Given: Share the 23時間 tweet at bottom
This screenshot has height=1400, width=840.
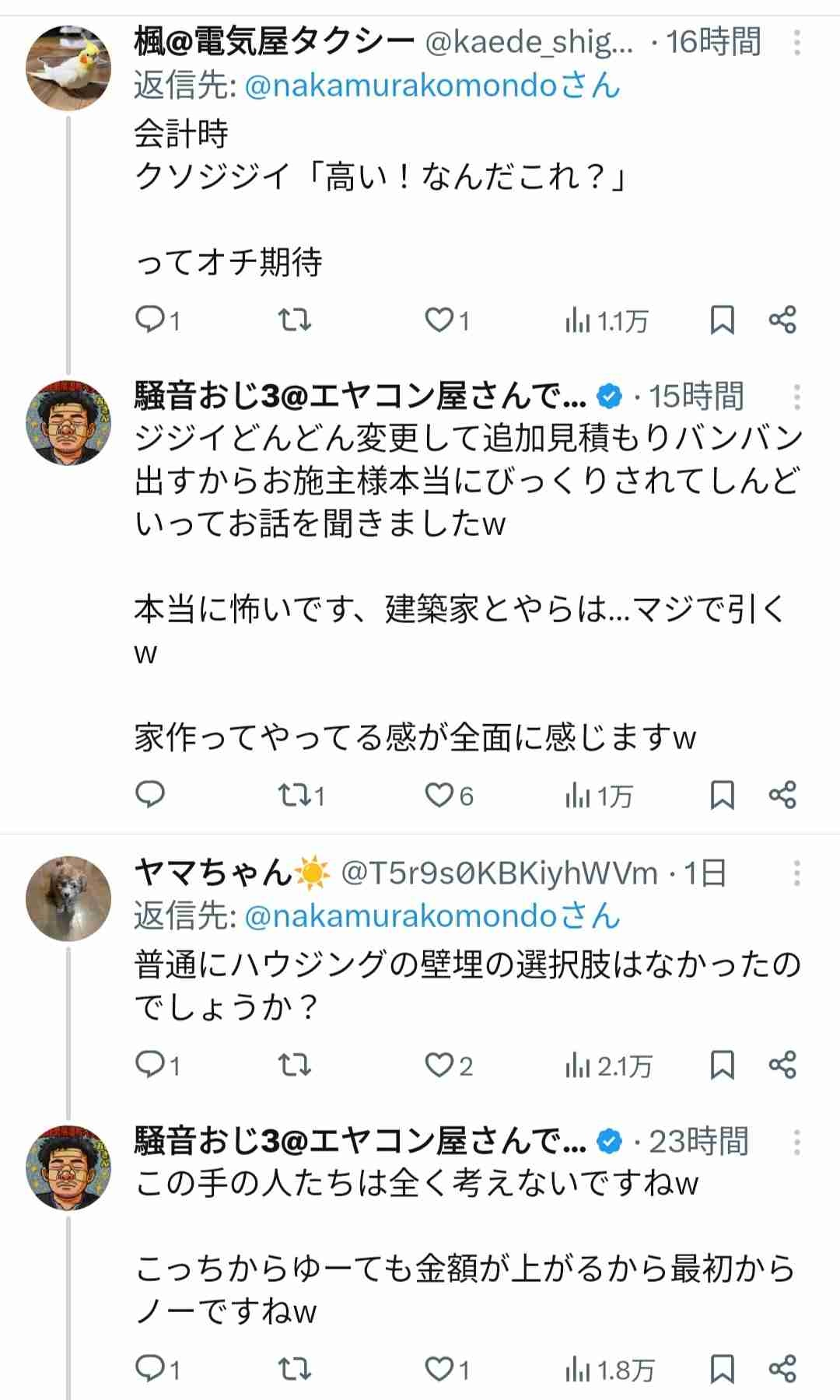Looking at the screenshot, I should (782, 1369).
